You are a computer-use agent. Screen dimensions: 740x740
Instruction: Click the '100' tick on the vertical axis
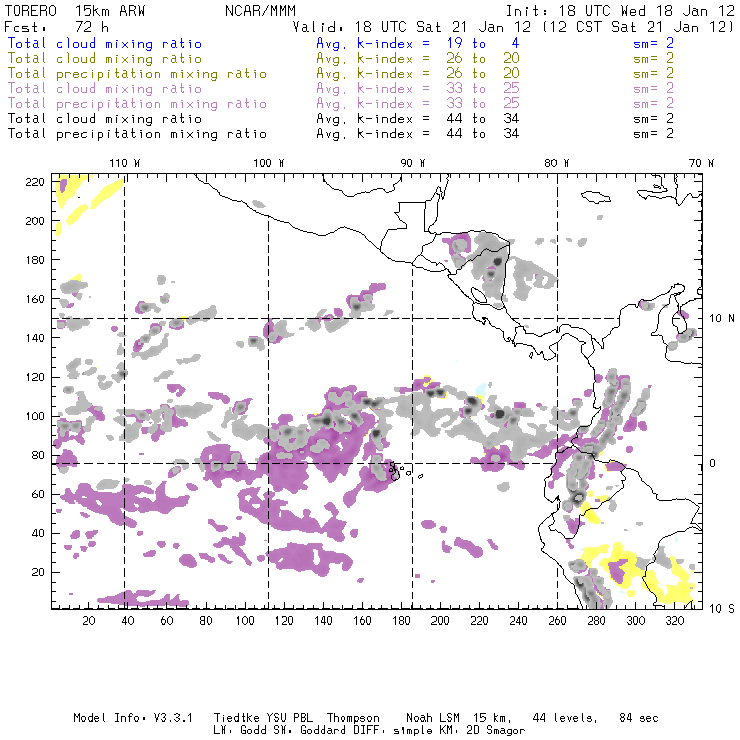click(x=35, y=416)
